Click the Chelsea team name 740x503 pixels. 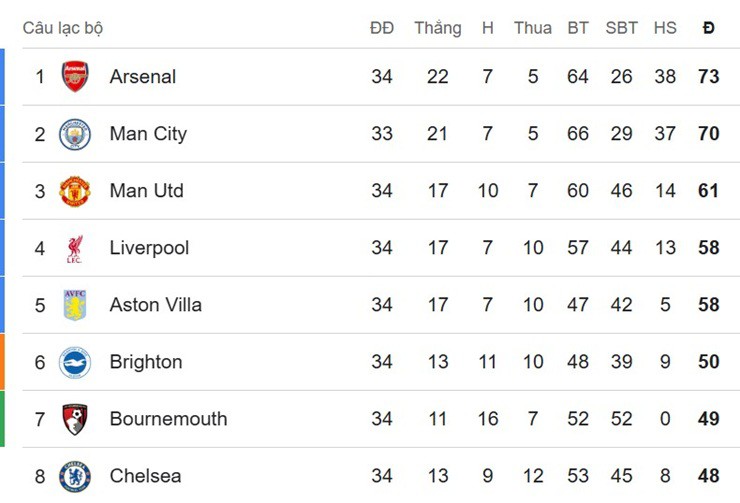(146, 476)
